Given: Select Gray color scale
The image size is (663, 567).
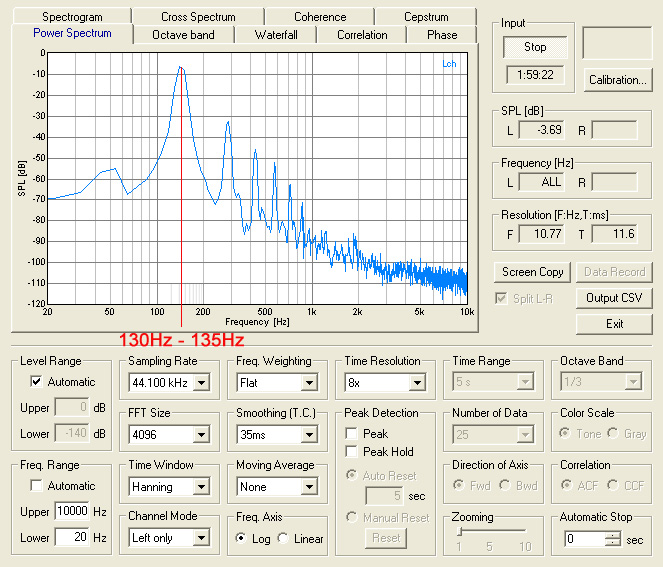Looking at the screenshot, I should (x=613, y=433).
